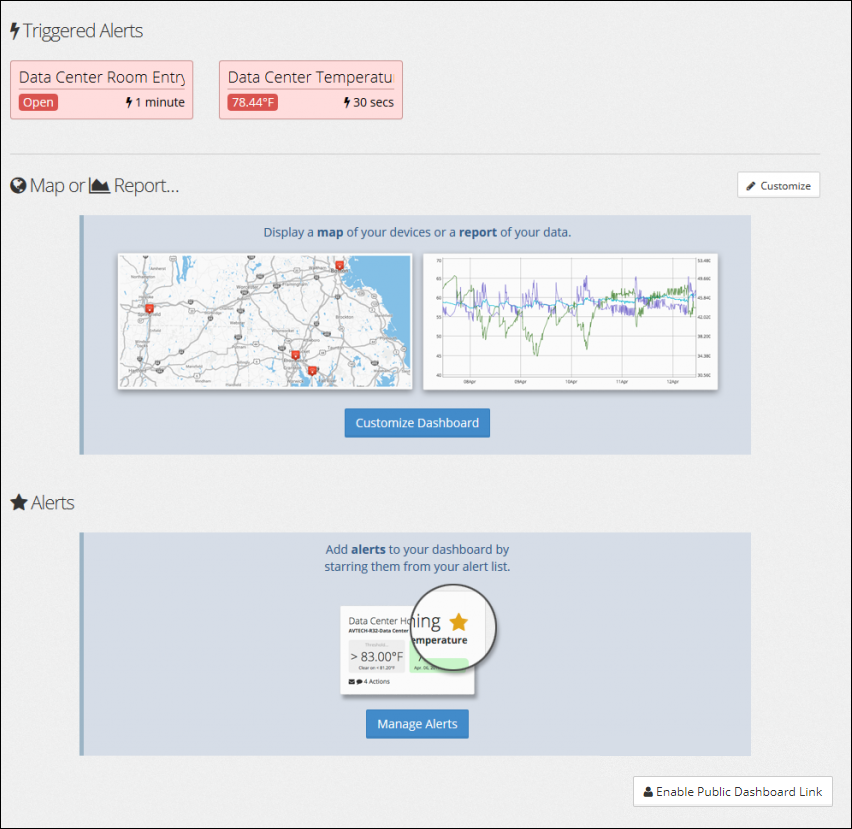Click the 'Manage Alerts' button
Viewport: 852px width, 829px height.
pyautogui.click(x=416, y=724)
